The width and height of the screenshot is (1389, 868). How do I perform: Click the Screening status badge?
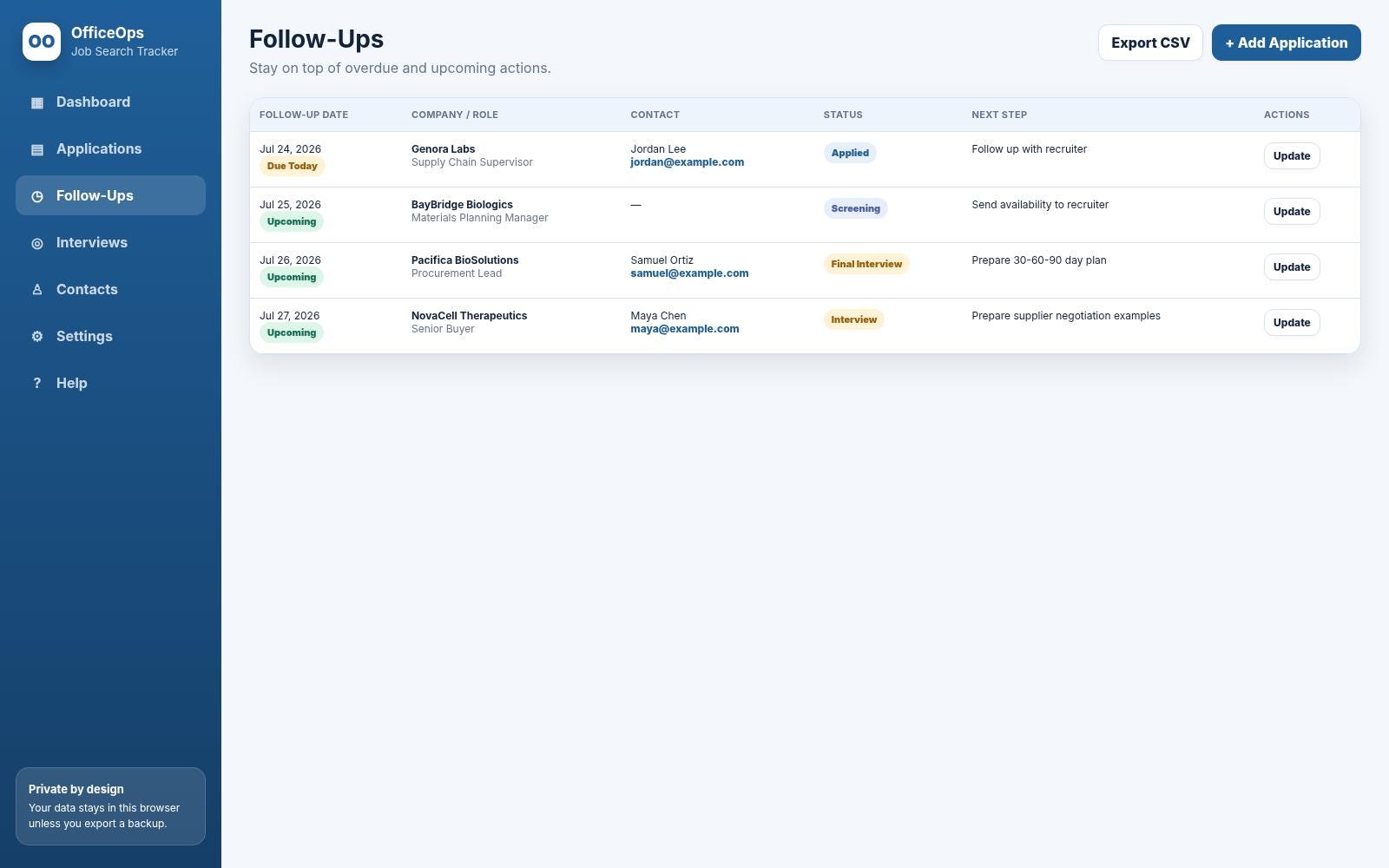(x=855, y=208)
